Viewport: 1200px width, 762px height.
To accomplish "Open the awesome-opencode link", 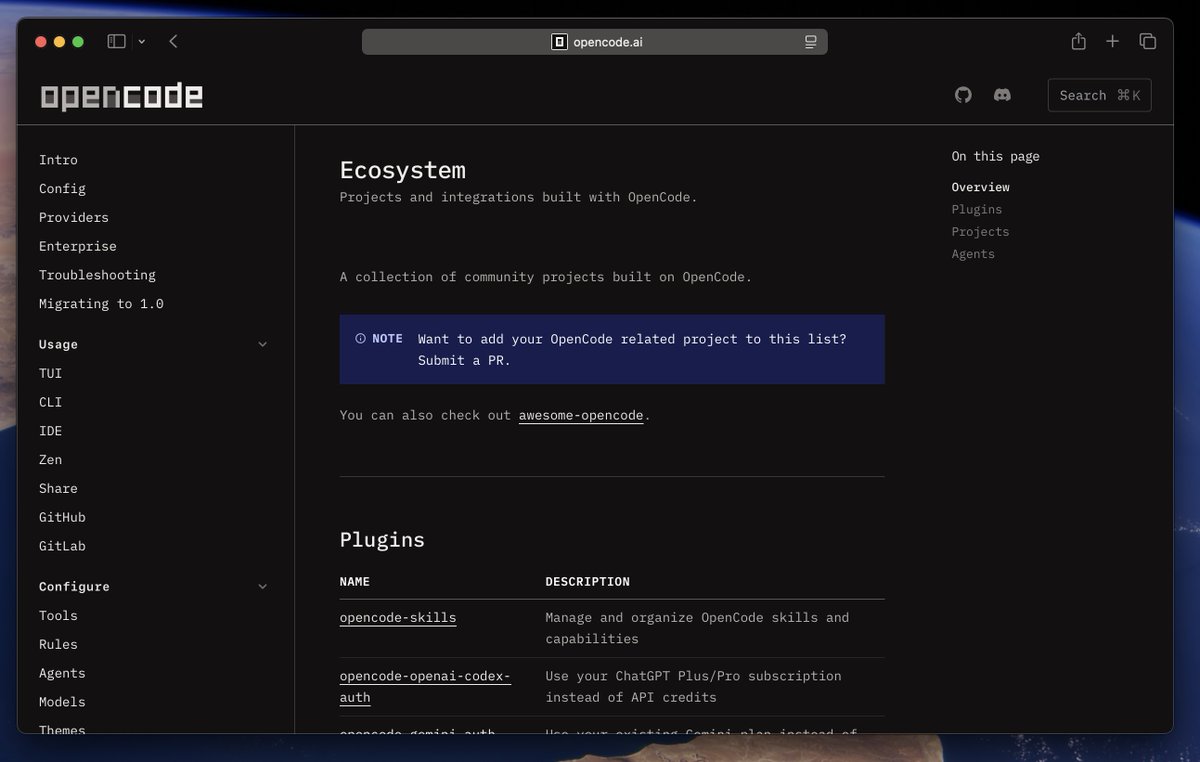I will pyautogui.click(x=581, y=415).
